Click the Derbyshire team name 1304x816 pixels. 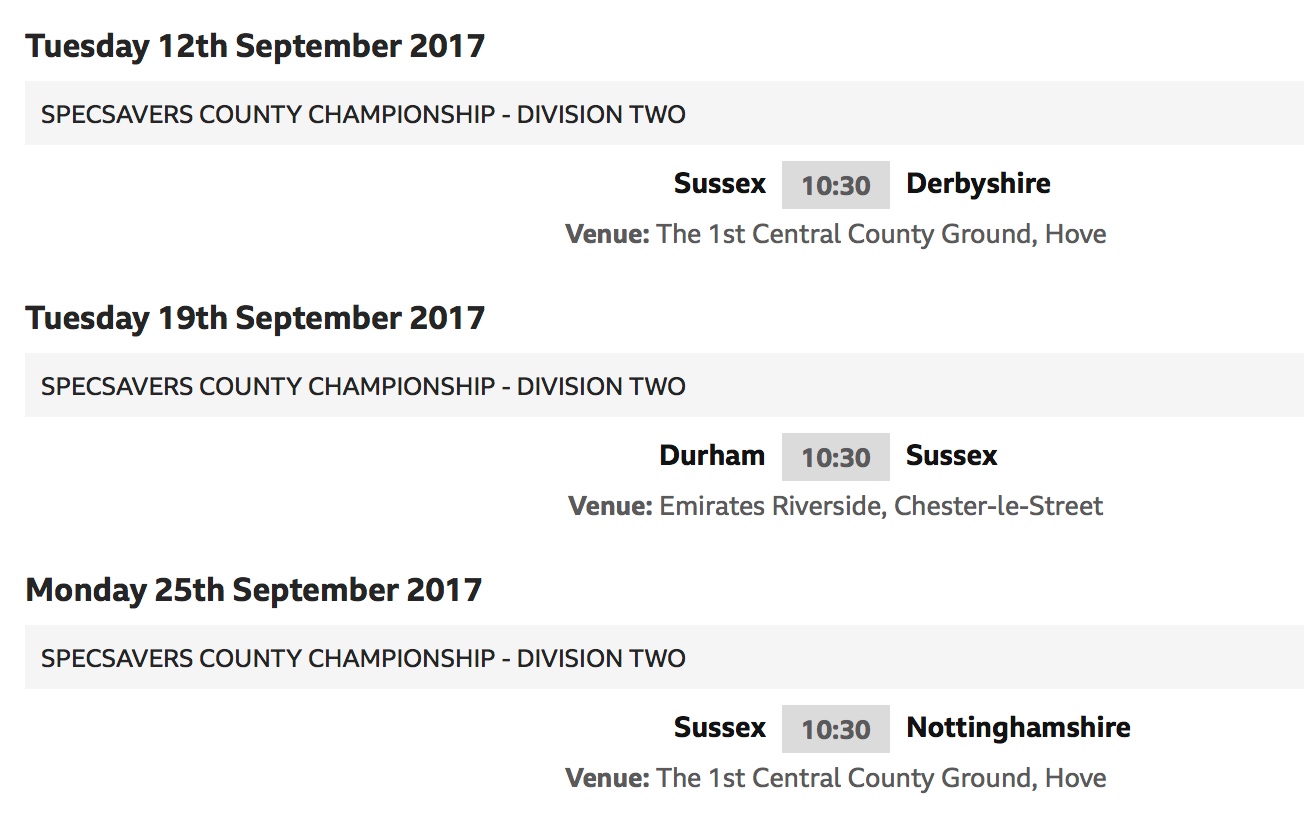tap(978, 184)
